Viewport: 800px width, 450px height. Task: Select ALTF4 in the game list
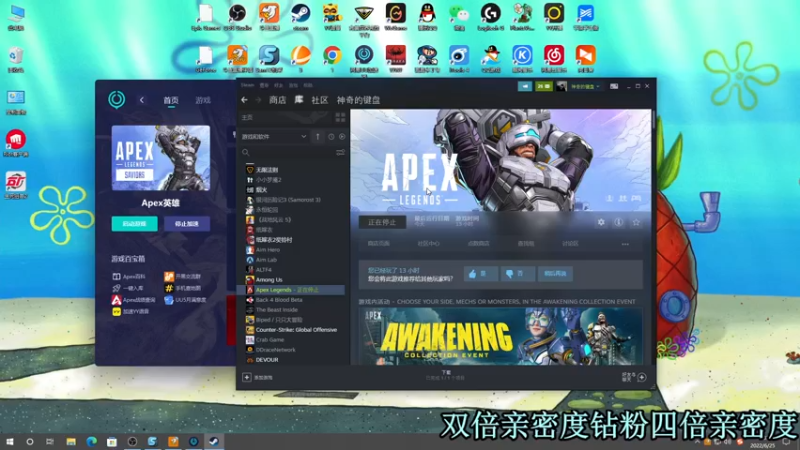click(264, 270)
